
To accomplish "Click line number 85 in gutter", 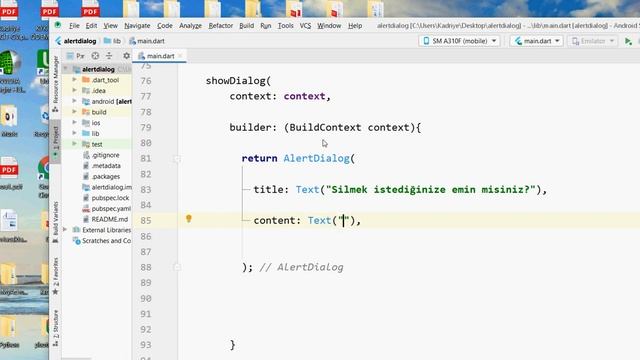I will coord(146,220).
